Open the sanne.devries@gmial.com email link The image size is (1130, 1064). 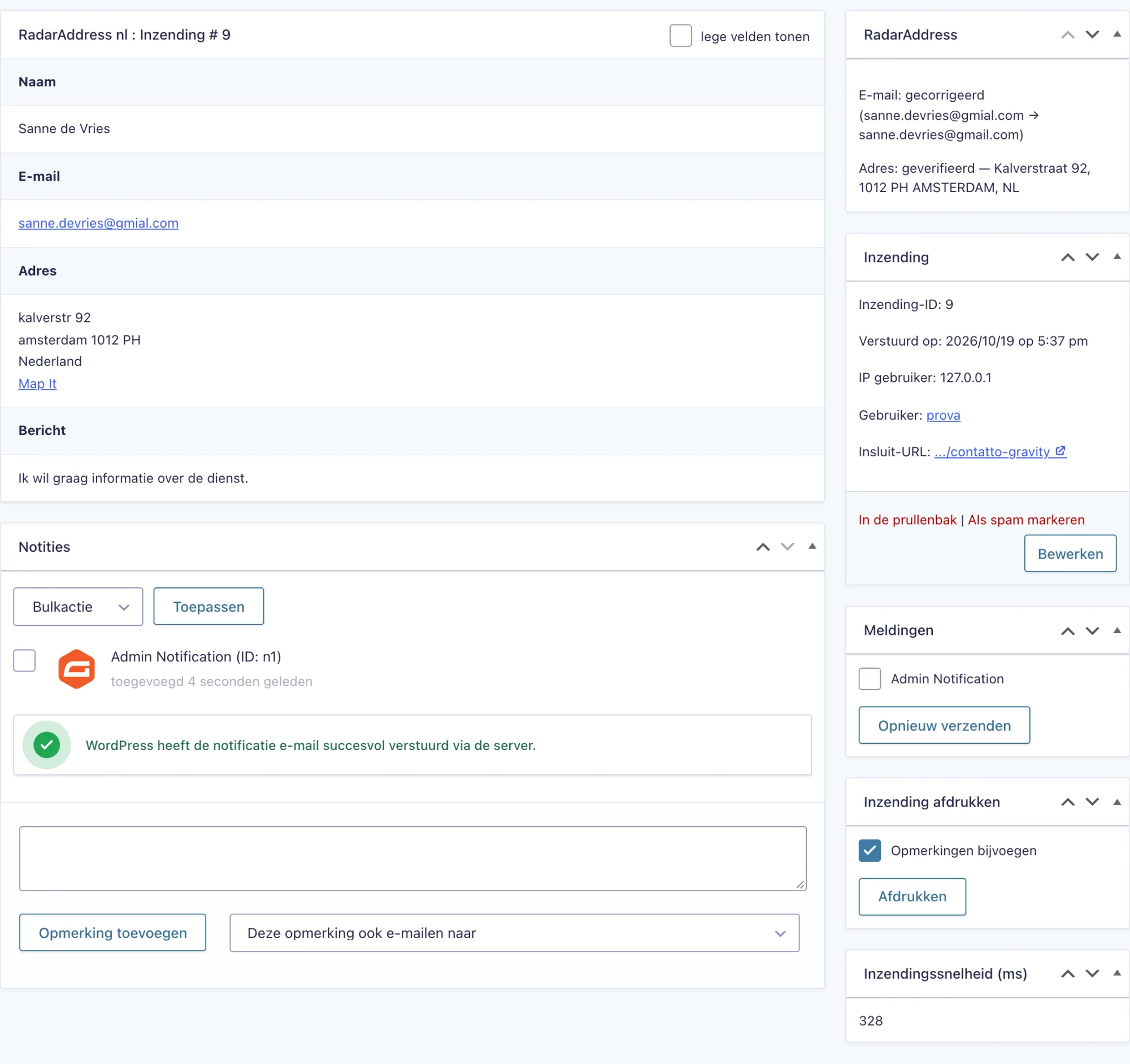point(98,223)
